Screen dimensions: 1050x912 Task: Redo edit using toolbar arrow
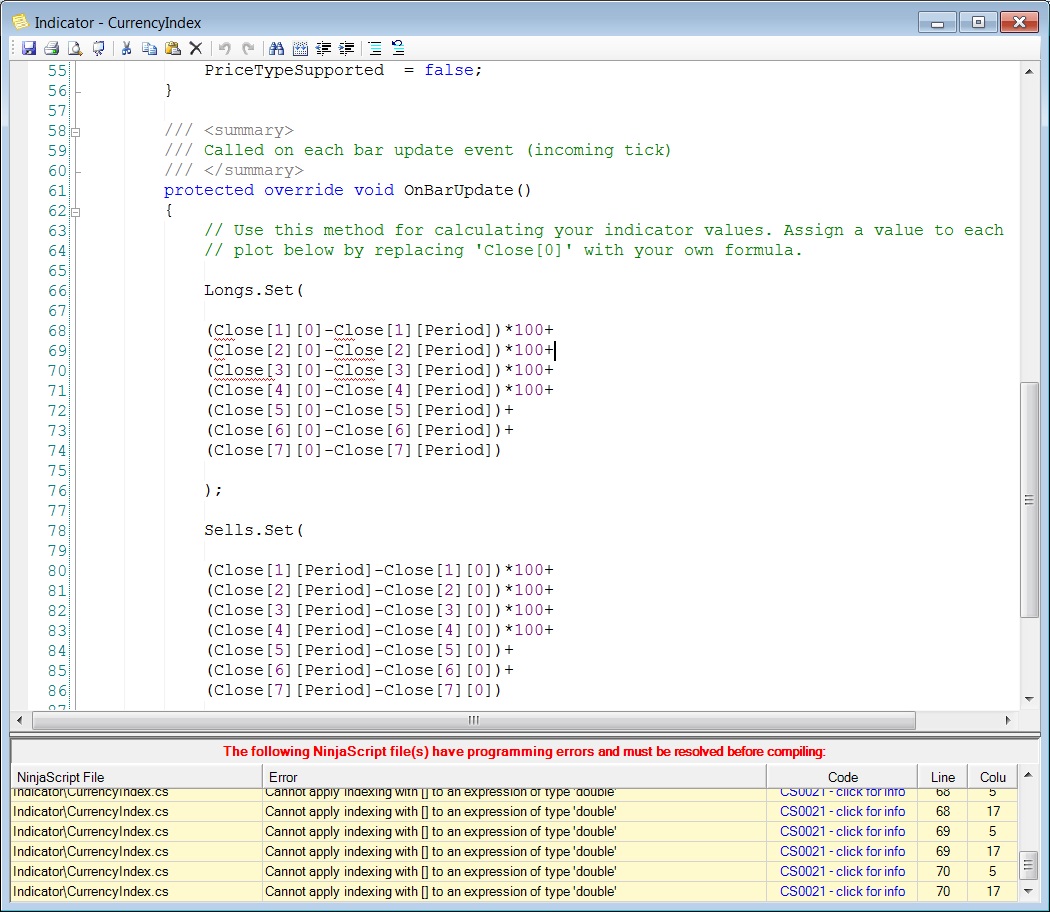248,48
